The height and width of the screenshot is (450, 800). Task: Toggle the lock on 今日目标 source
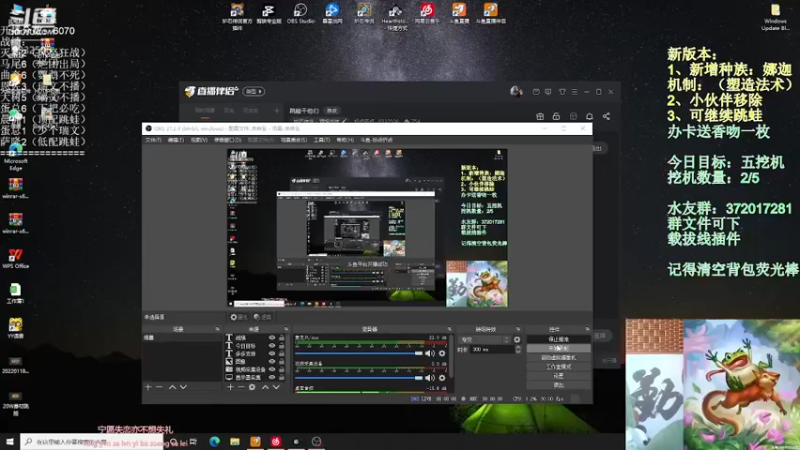tap(282, 345)
